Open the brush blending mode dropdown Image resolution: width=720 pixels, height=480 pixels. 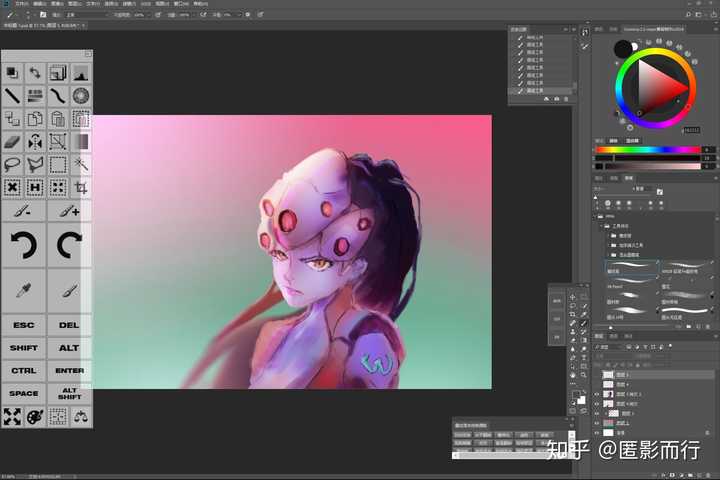point(86,15)
